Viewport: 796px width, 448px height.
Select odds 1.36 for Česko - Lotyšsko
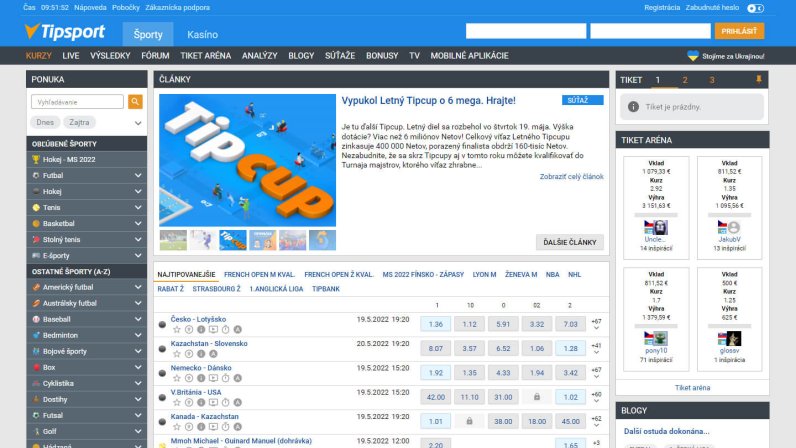point(436,324)
